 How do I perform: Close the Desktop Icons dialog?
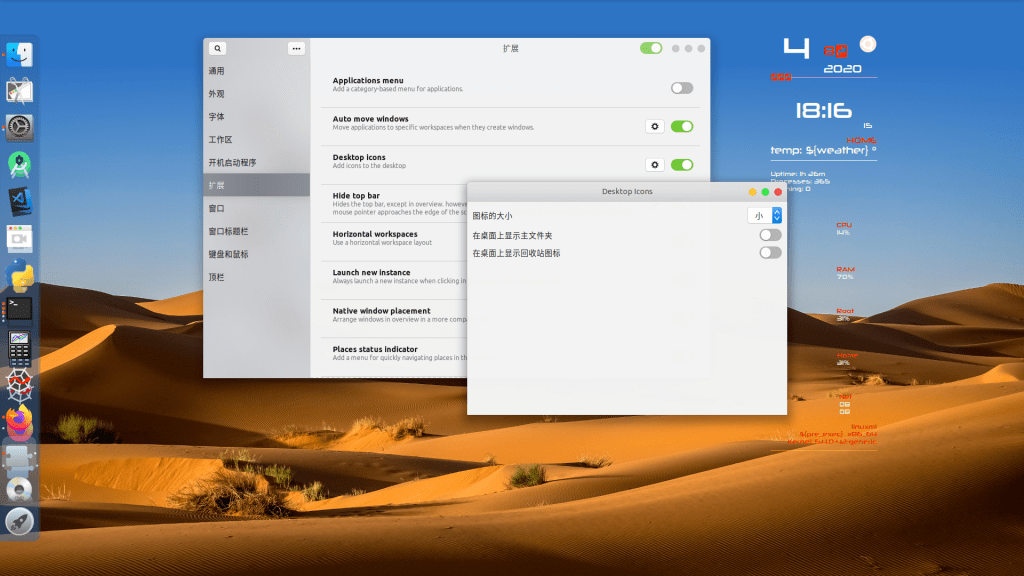778,192
